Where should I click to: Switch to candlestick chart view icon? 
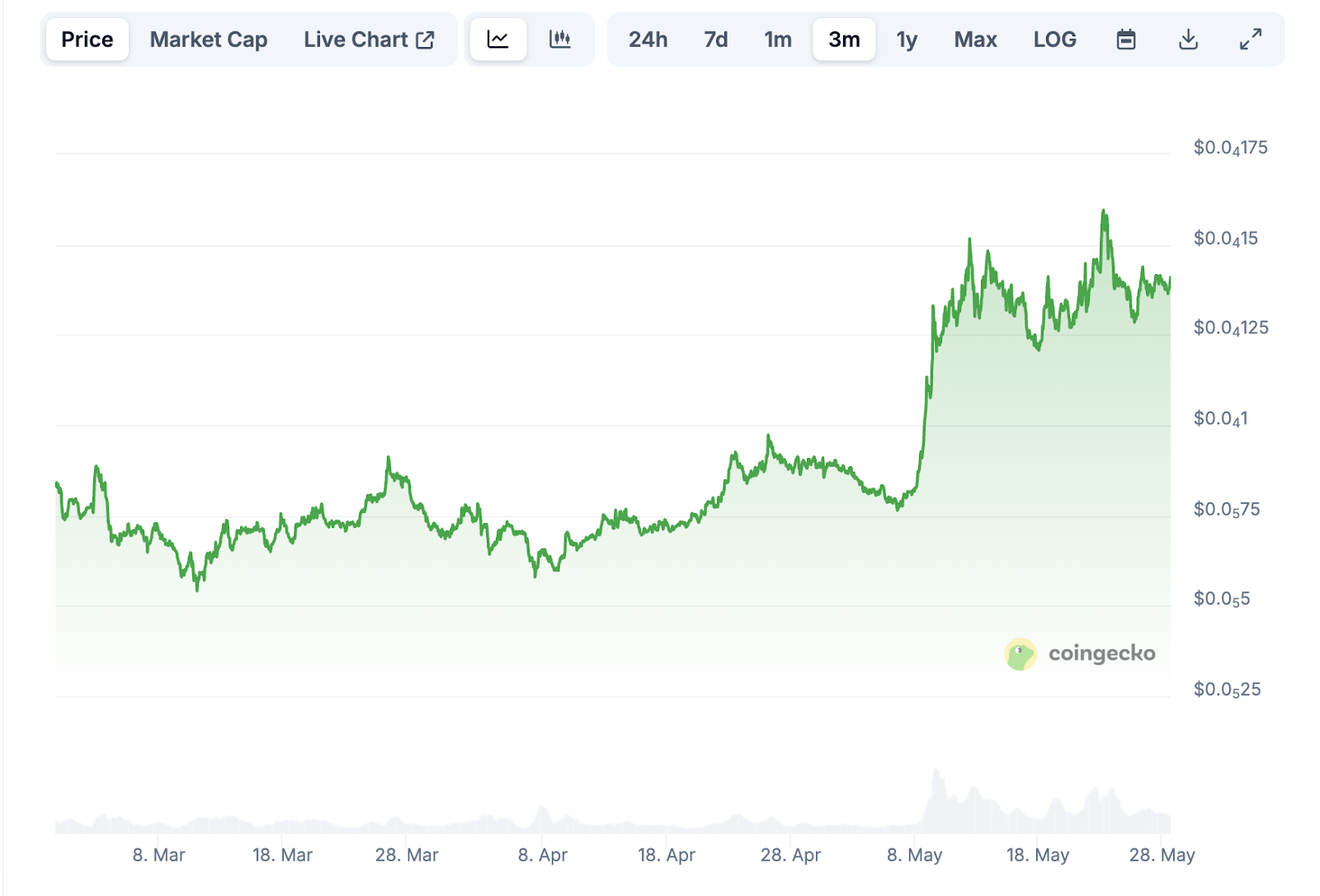(x=560, y=40)
